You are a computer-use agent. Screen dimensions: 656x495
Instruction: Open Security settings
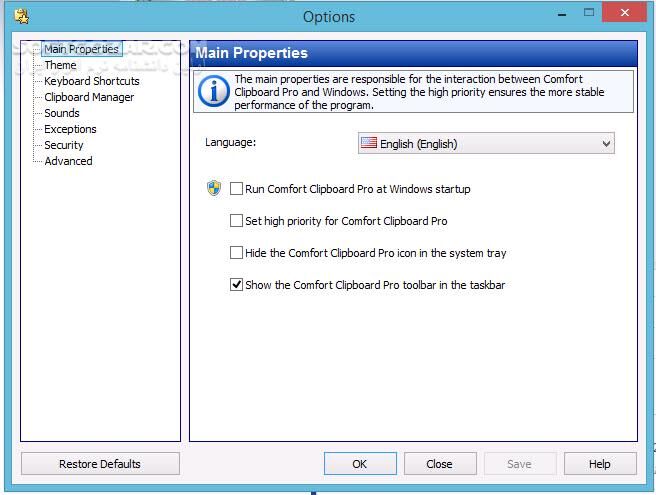coord(64,145)
